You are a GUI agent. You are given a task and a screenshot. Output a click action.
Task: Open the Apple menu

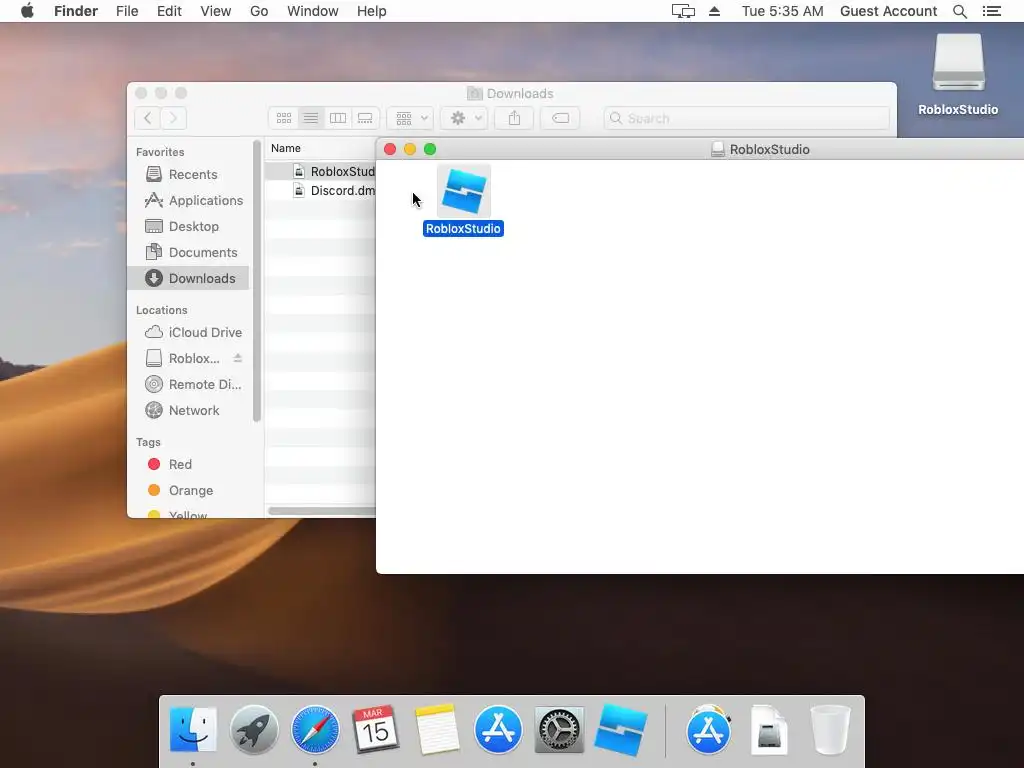[27, 11]
